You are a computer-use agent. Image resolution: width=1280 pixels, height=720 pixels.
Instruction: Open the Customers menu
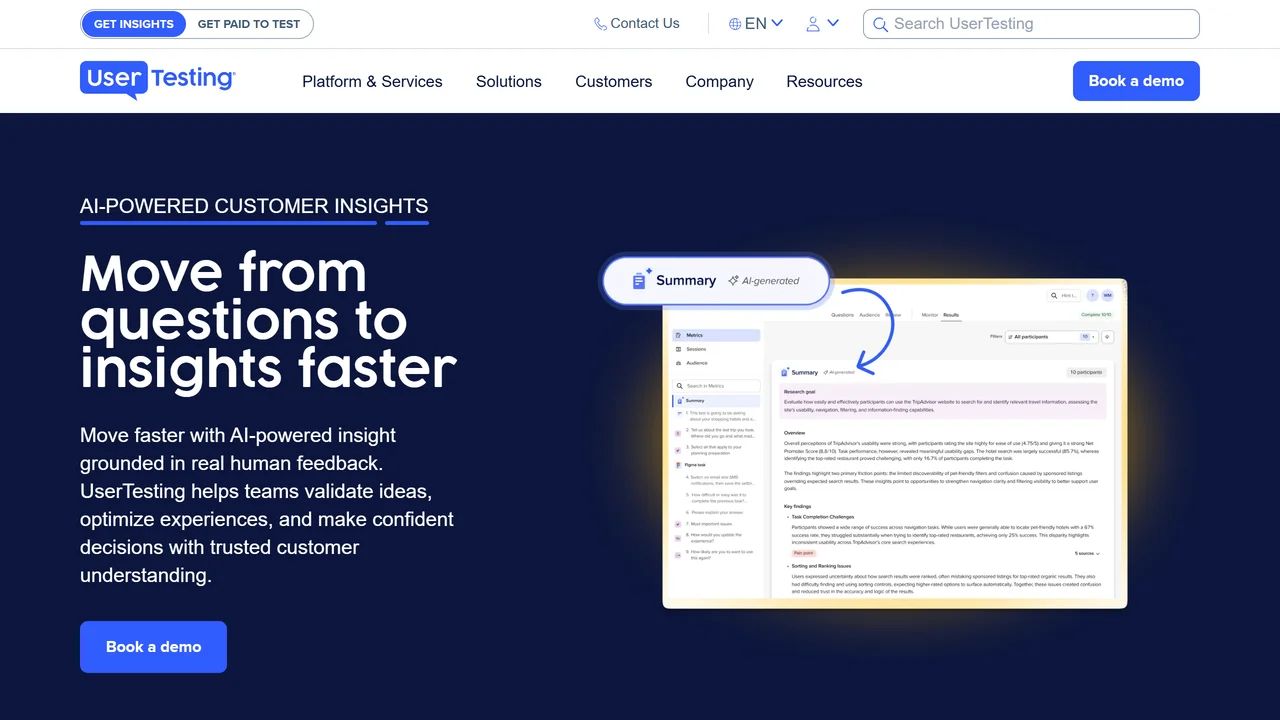613,81
